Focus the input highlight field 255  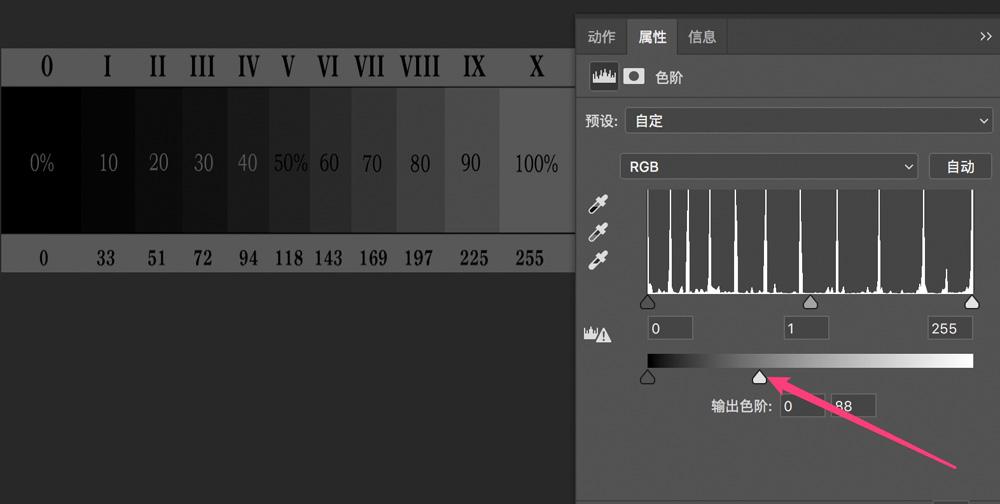(x=950, y=329)
